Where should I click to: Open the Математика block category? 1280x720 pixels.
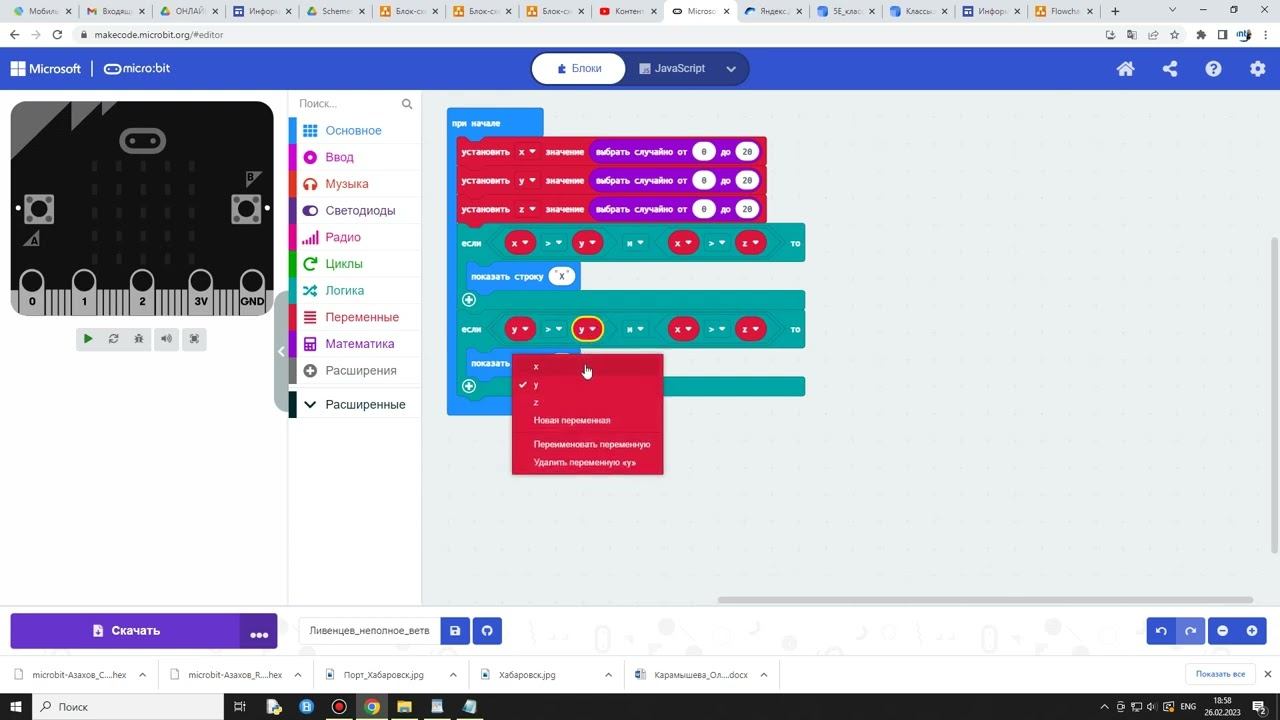(x=355, y=344)
